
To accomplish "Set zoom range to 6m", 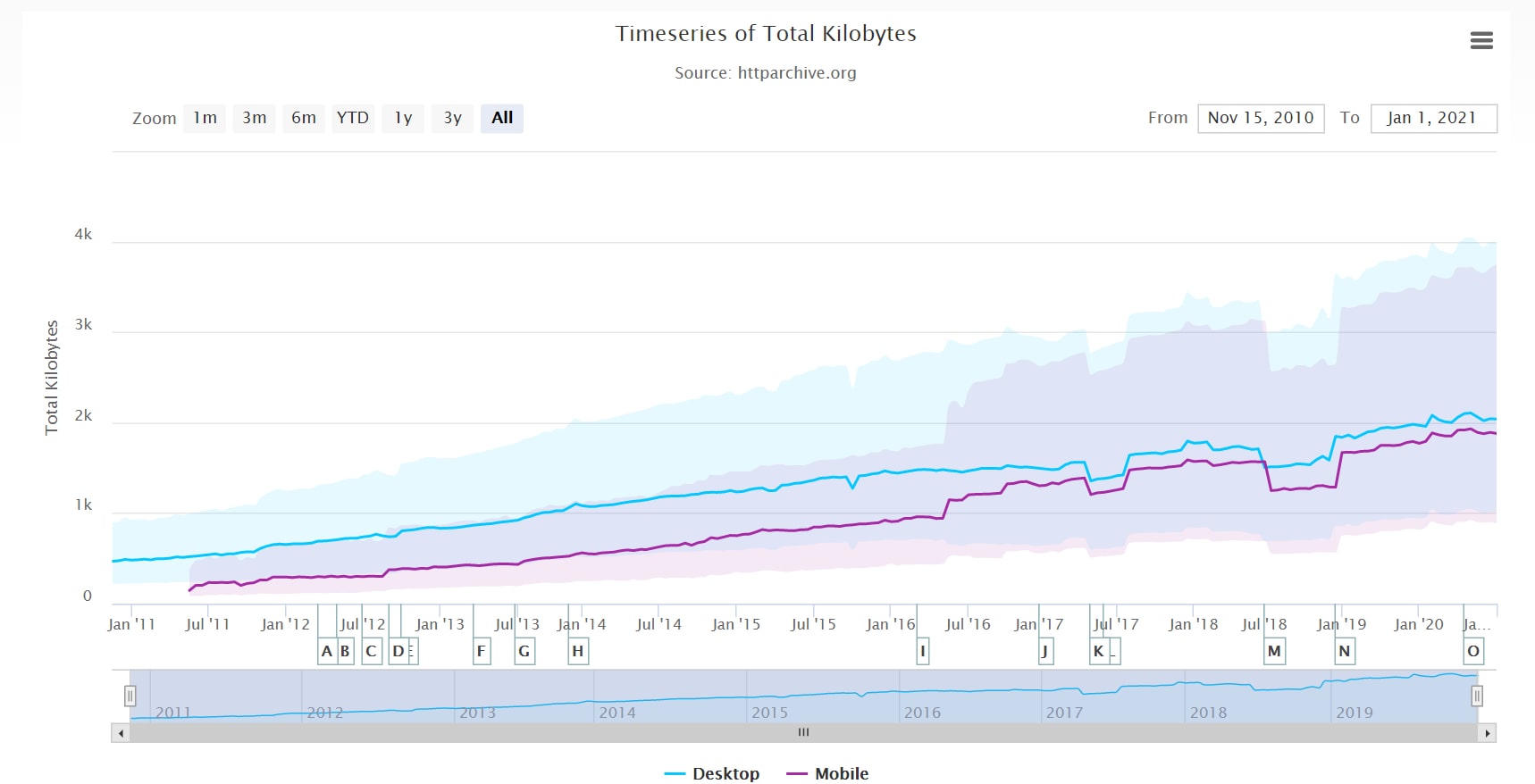I will click(304, 118).
